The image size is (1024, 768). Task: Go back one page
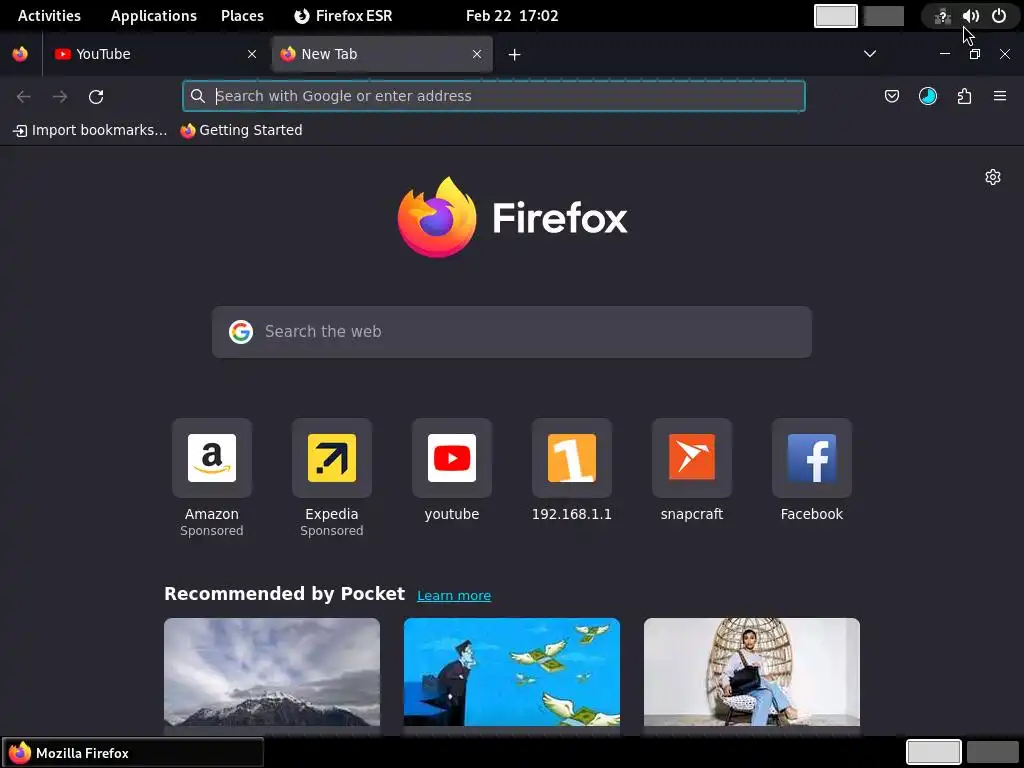pyautogui.click(x=24, y=97)
